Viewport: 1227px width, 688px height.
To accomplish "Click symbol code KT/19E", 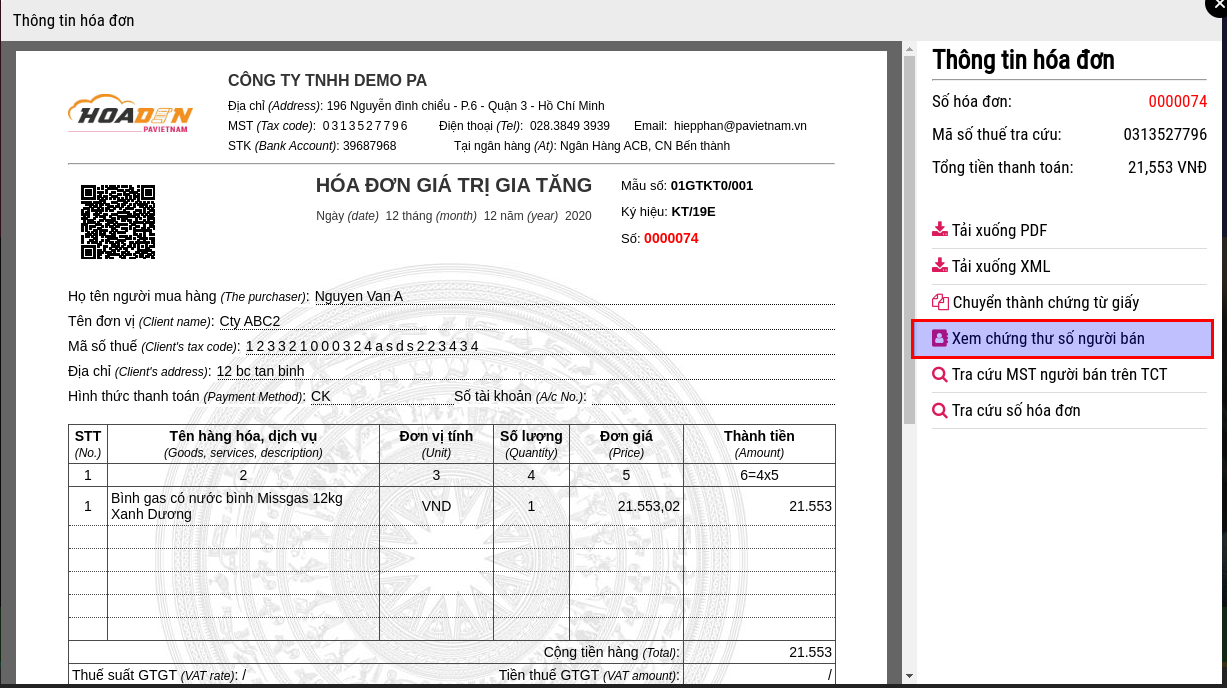I will (x=693, y=212).
